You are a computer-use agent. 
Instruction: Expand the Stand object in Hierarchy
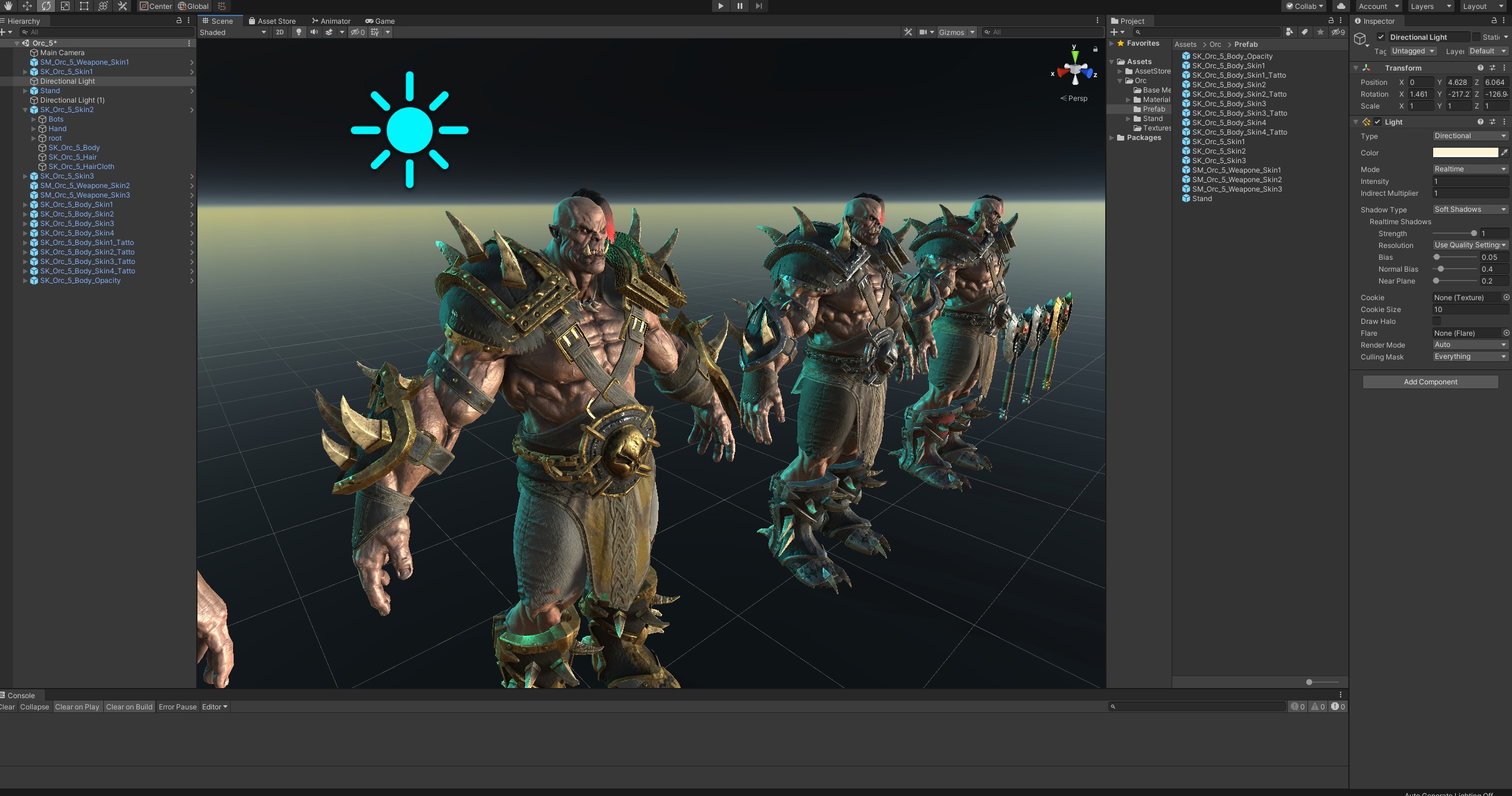tap(25, 91)
